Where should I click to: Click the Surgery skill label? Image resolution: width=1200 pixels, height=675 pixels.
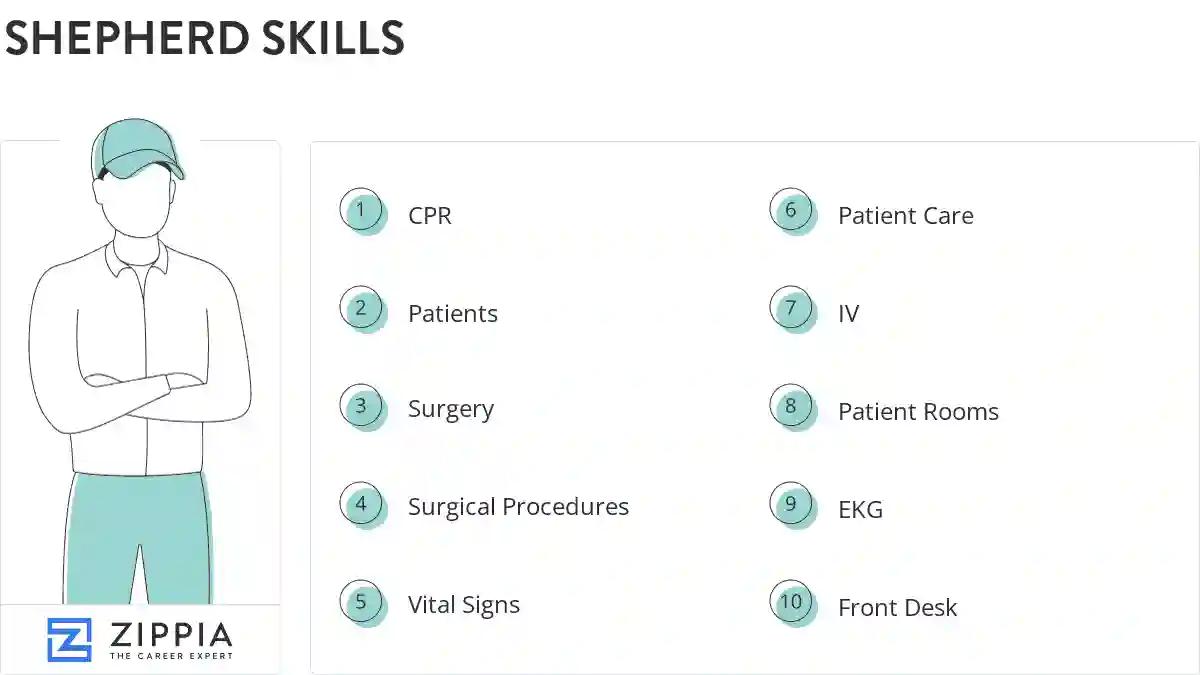tap(451, 410)
